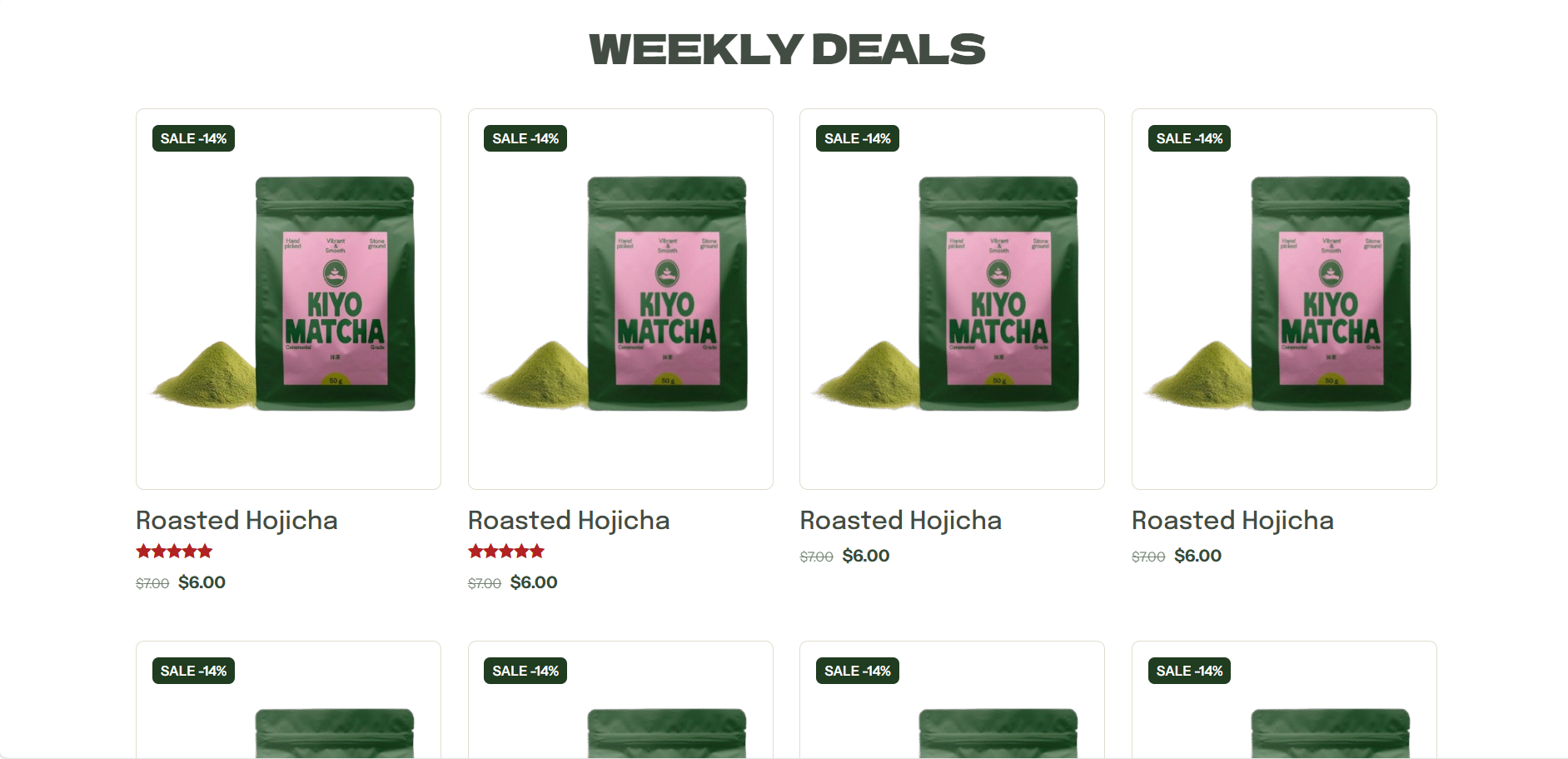Click the second product's Roasted Hojicha title

tap(569, 521)
